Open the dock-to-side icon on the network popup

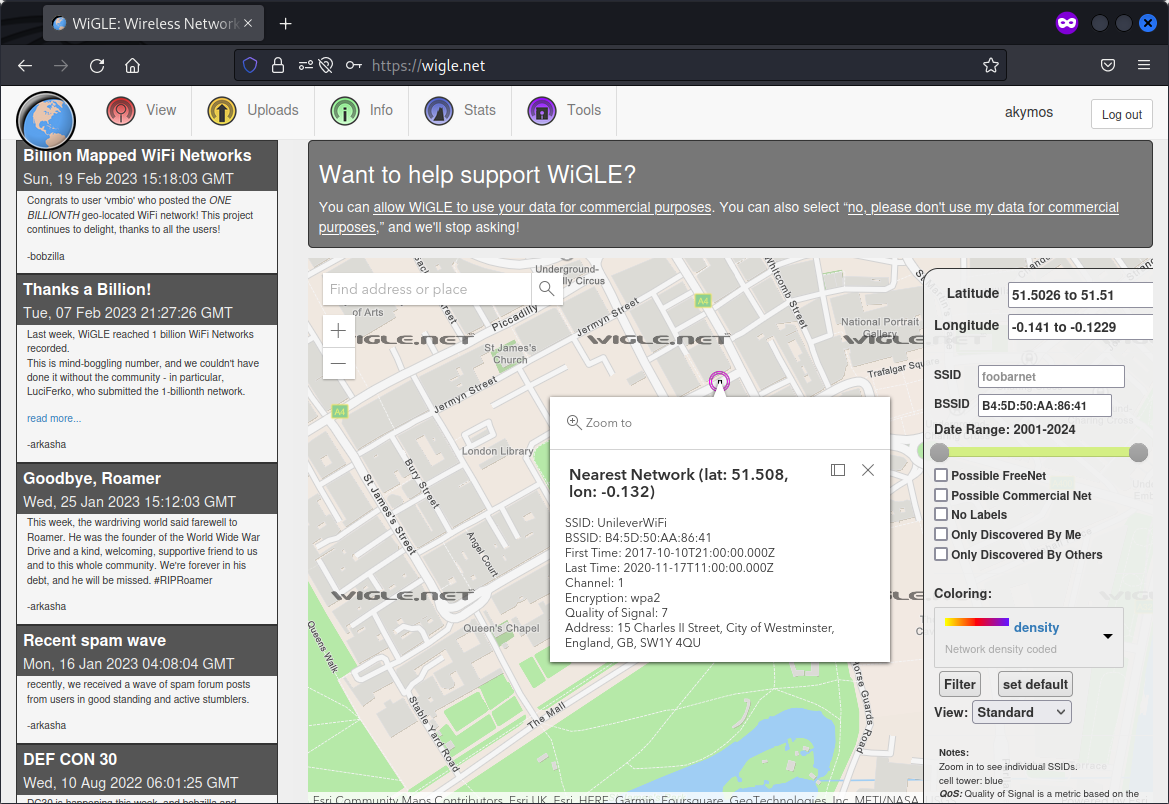click(838, 470)
